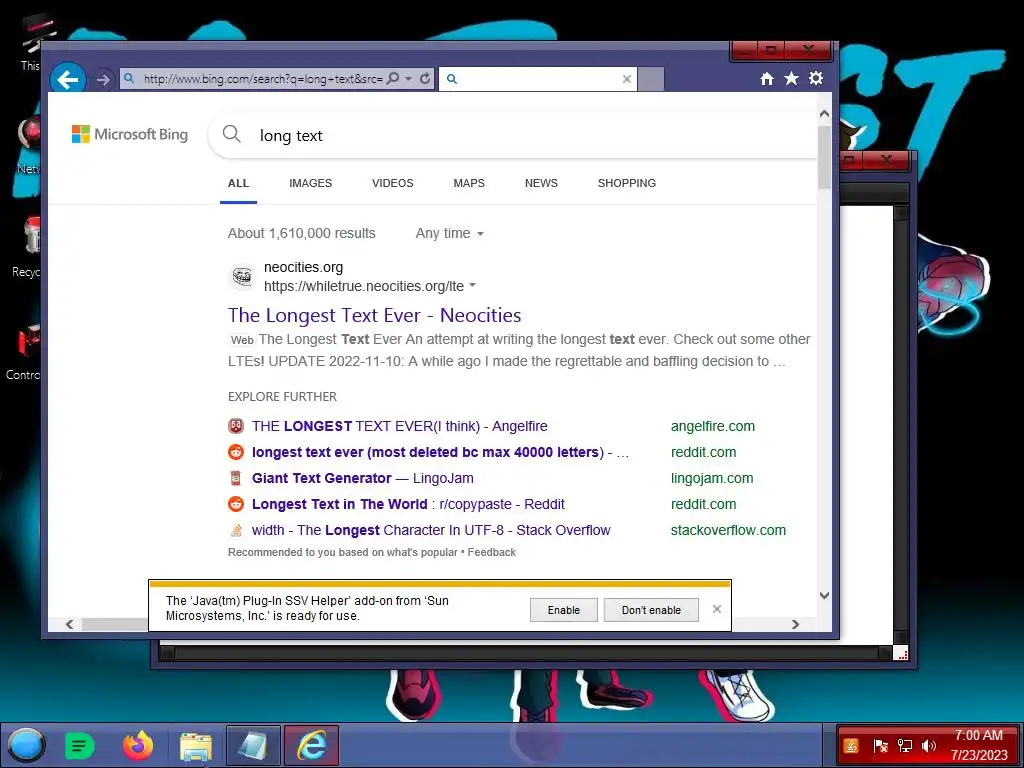This screenshot has height=768, width=1024.
Task: Click the vertical scrollbar up arrow
Action: [x=824, y=114]
